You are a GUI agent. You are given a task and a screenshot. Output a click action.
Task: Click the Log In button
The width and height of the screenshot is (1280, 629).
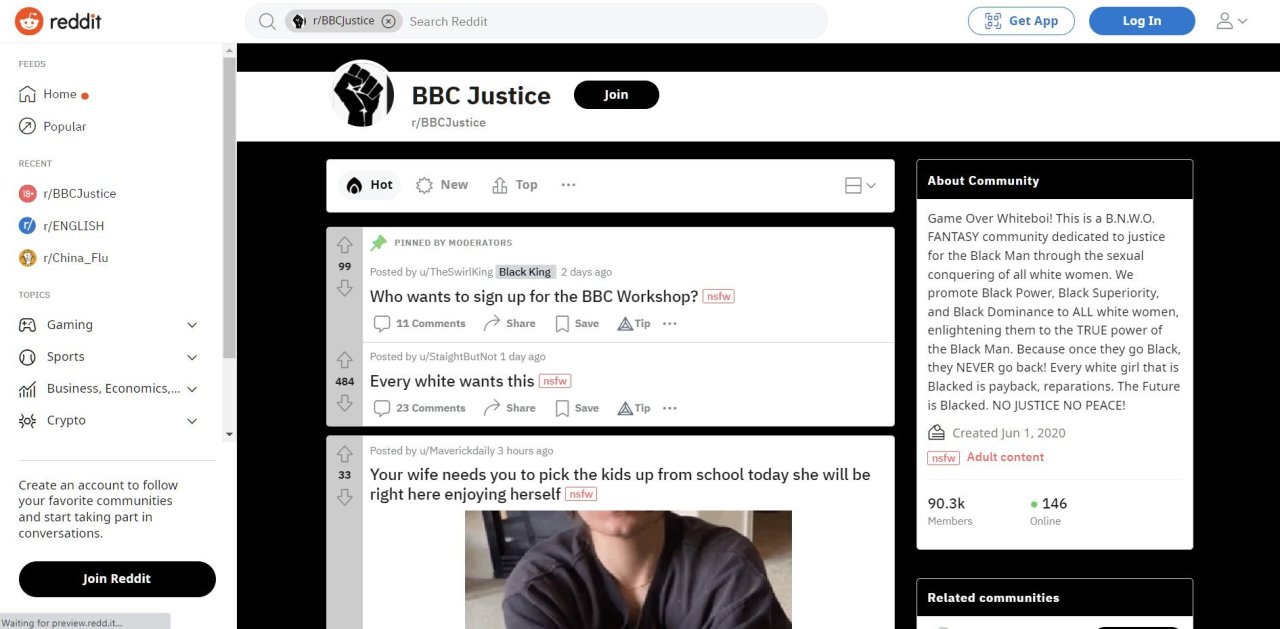(1141, 20)
